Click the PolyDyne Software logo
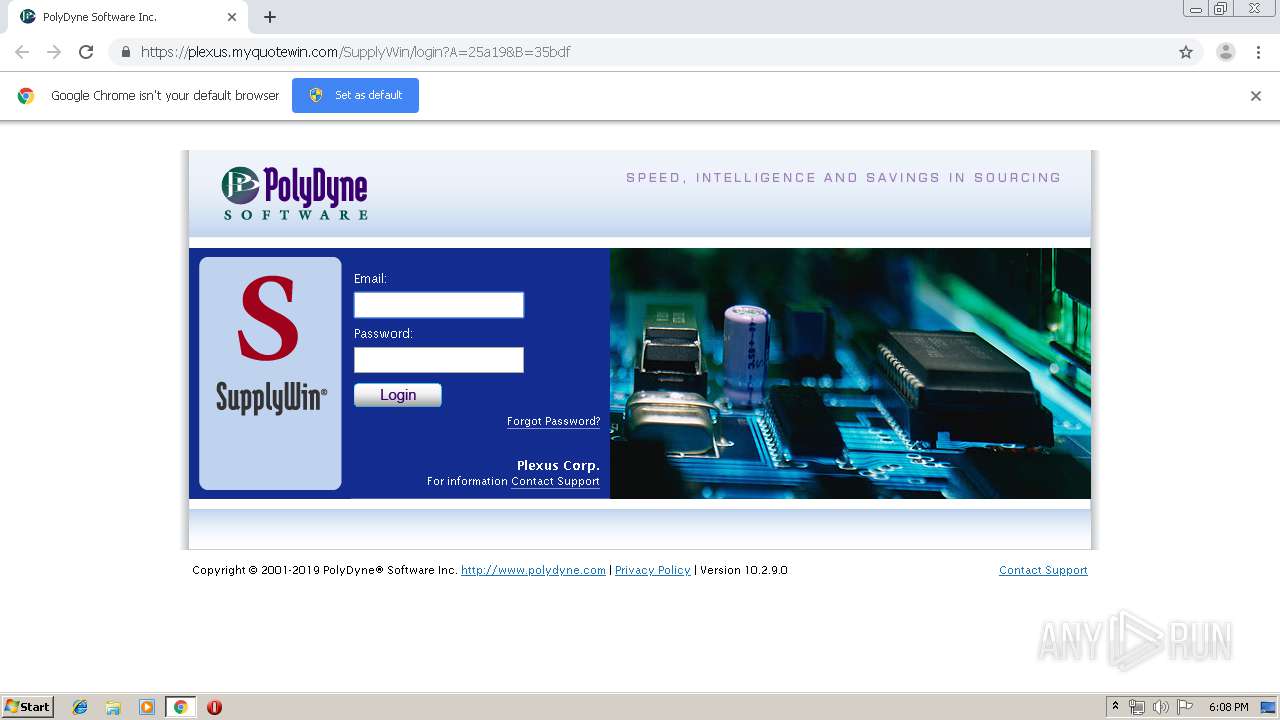Screen dimensions: 1280x720 tap(295, 193)
